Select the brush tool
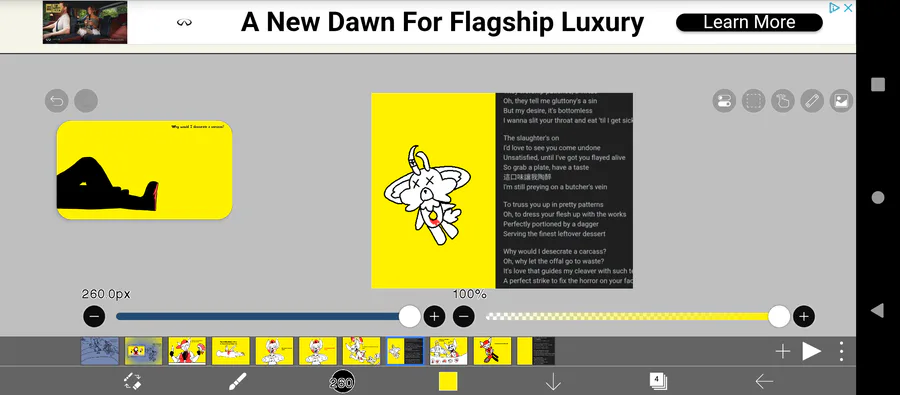 [238, 381]
